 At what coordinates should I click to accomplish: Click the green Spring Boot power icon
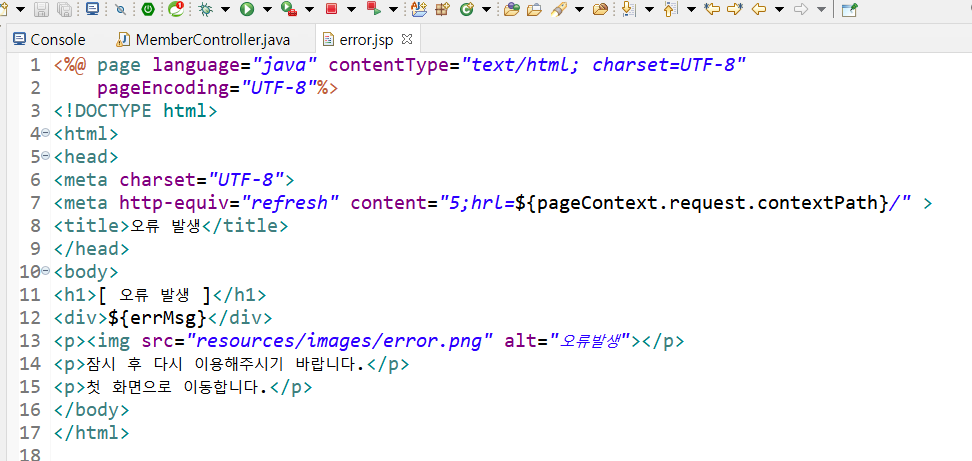click(x=148, y=9)
